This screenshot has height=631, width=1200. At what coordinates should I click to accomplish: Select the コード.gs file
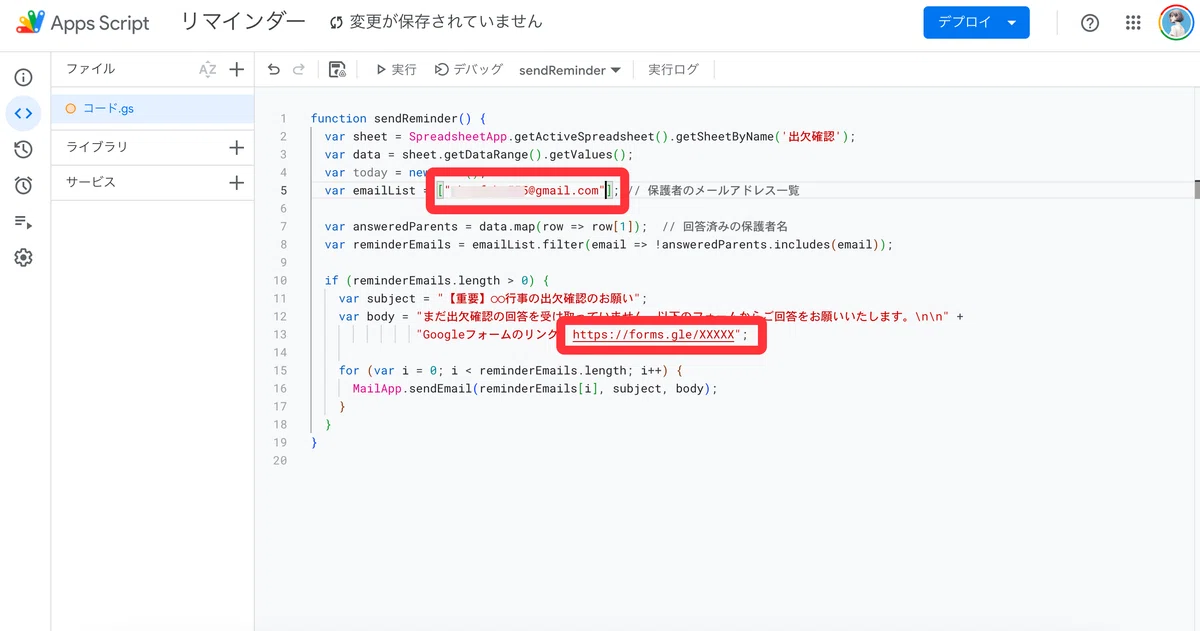[153, 108]
